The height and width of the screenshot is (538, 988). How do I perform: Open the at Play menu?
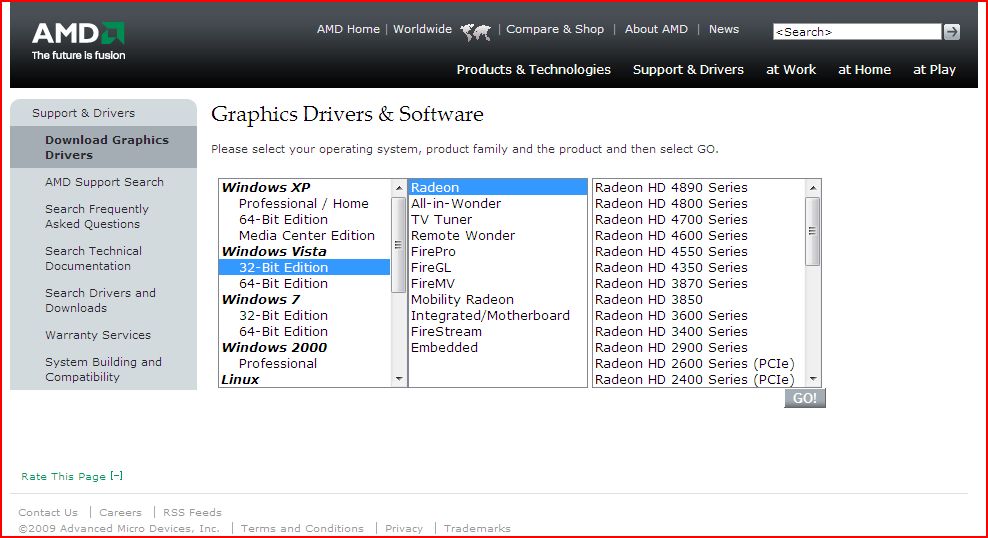(934, 69)
